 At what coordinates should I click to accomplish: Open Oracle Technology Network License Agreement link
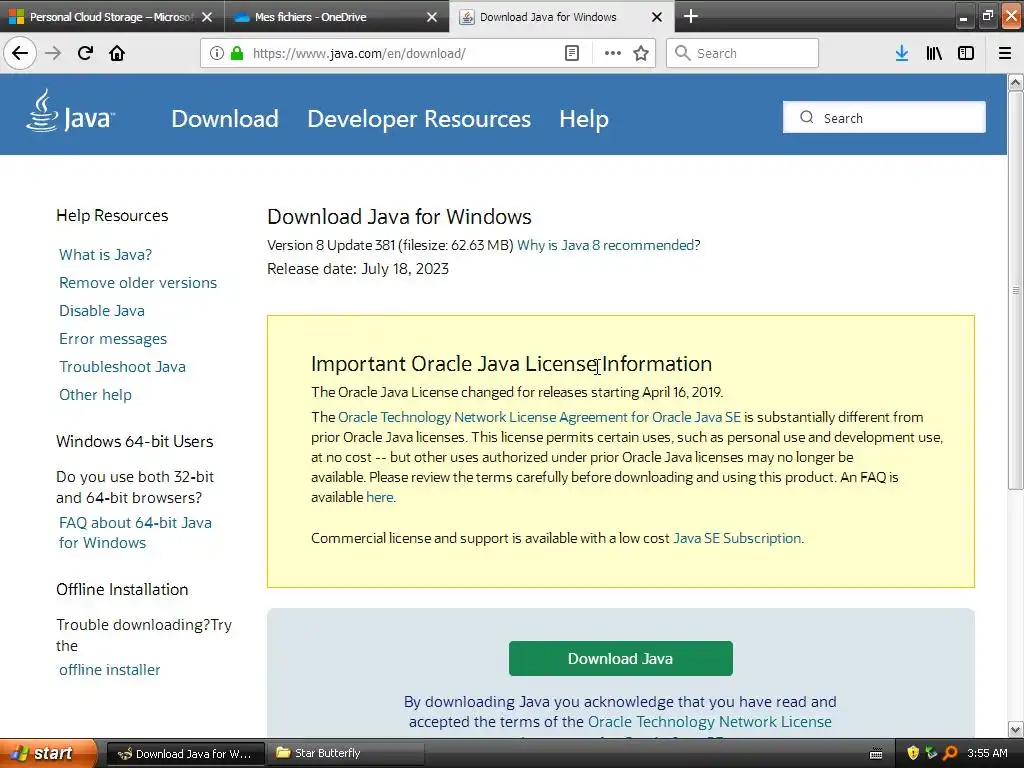point(539,417)
